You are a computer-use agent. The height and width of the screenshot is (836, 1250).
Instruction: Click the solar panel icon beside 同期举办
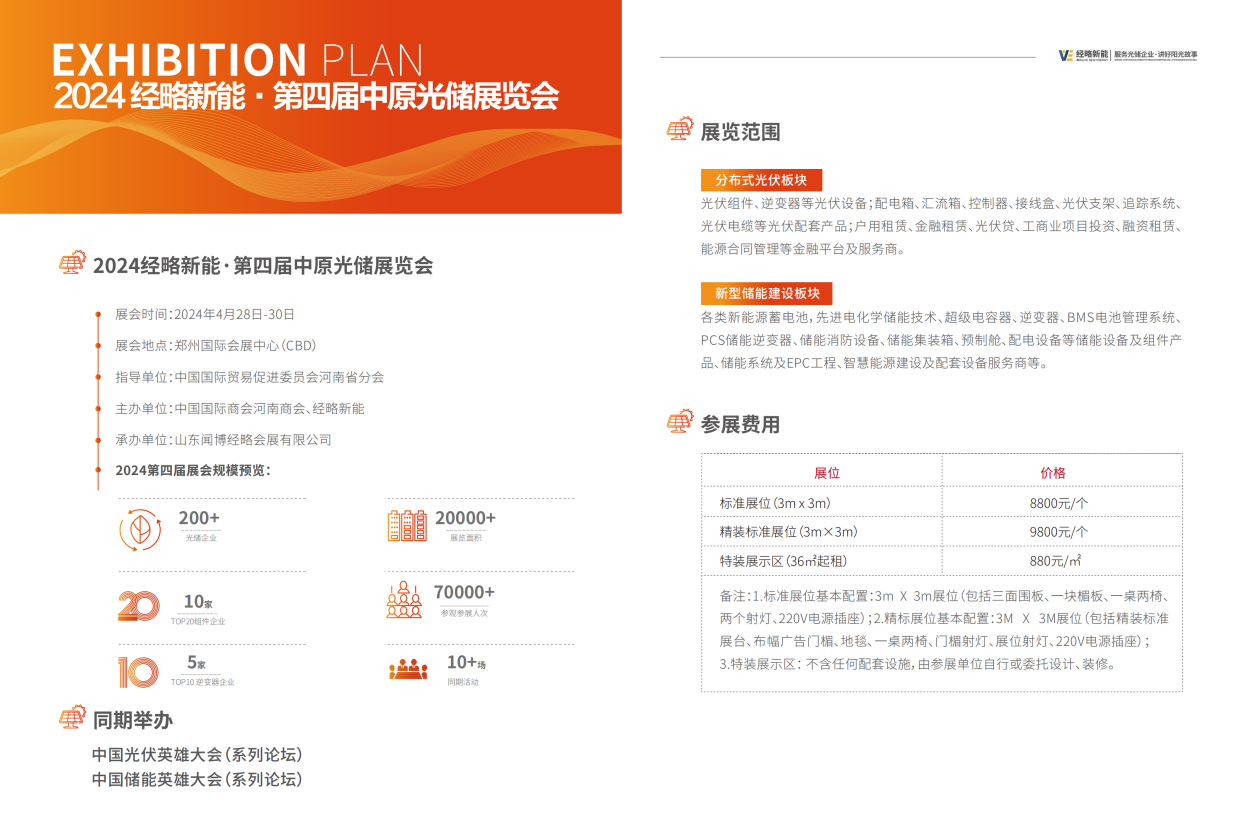(72, 718)
